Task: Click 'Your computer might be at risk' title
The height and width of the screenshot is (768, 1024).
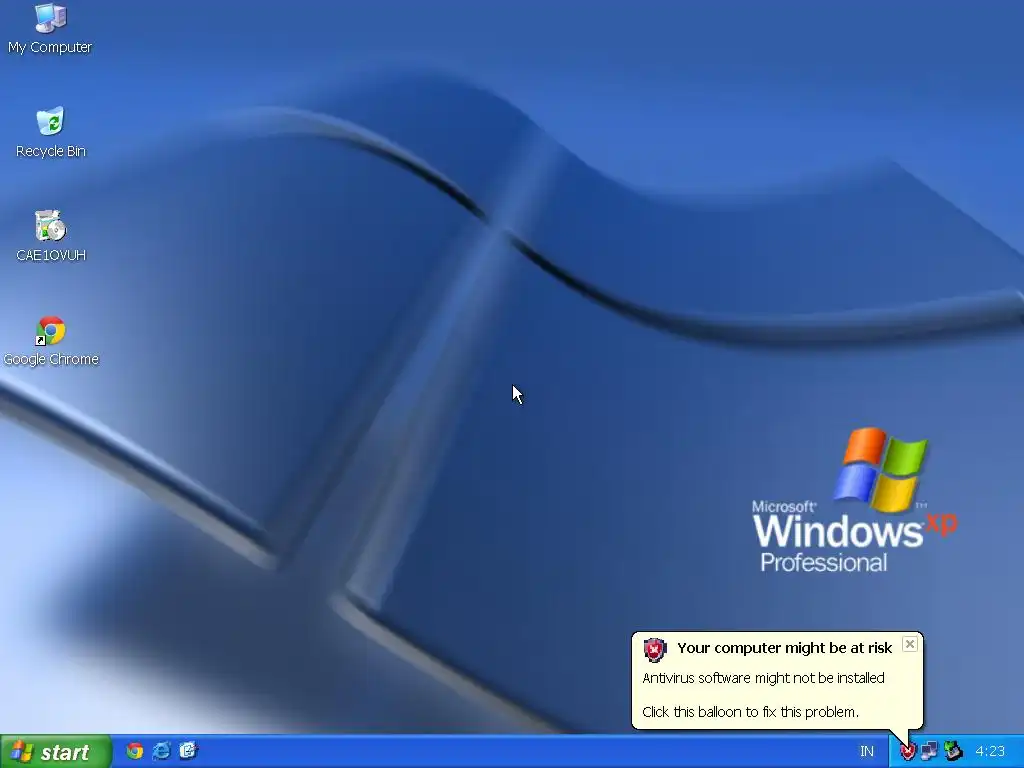Action: point(784,648)
